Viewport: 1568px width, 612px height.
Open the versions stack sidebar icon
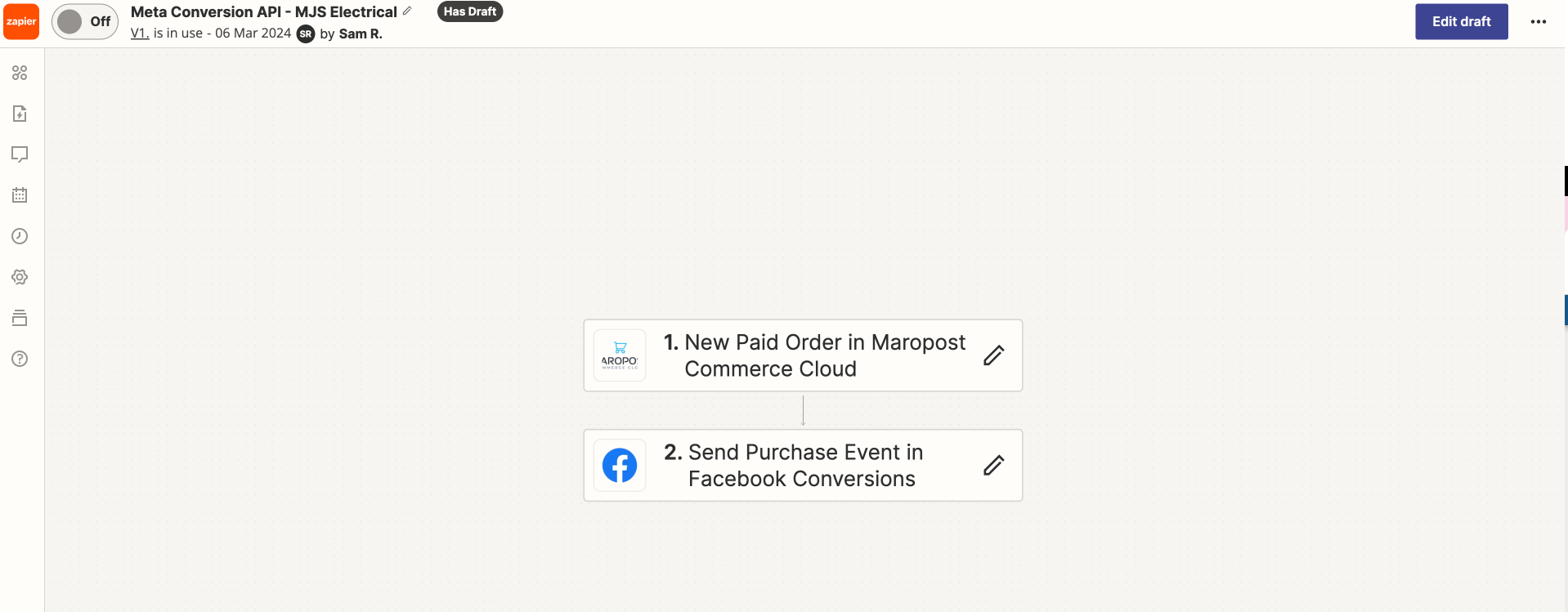20,318
